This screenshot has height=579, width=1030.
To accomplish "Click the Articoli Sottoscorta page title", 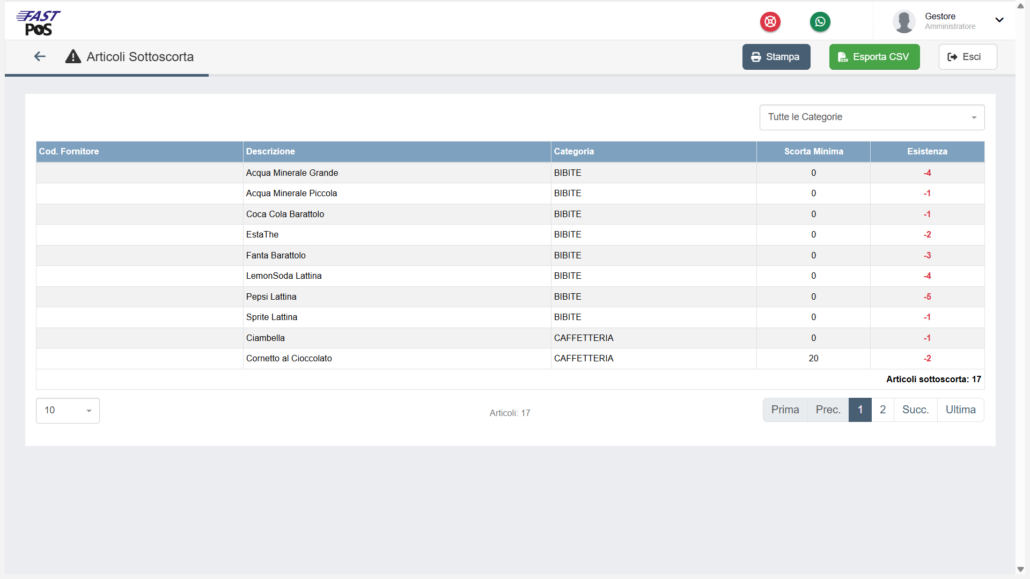I will pyautogui.click(x=140, y=57).
